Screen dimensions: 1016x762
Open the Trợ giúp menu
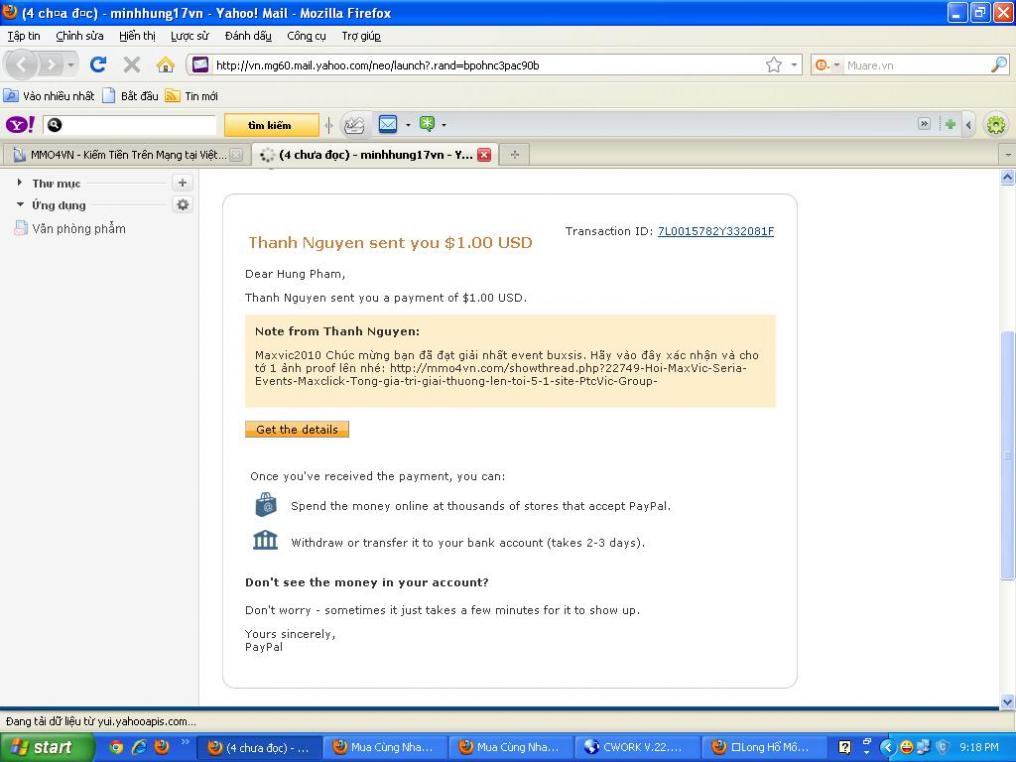[361, 36]
